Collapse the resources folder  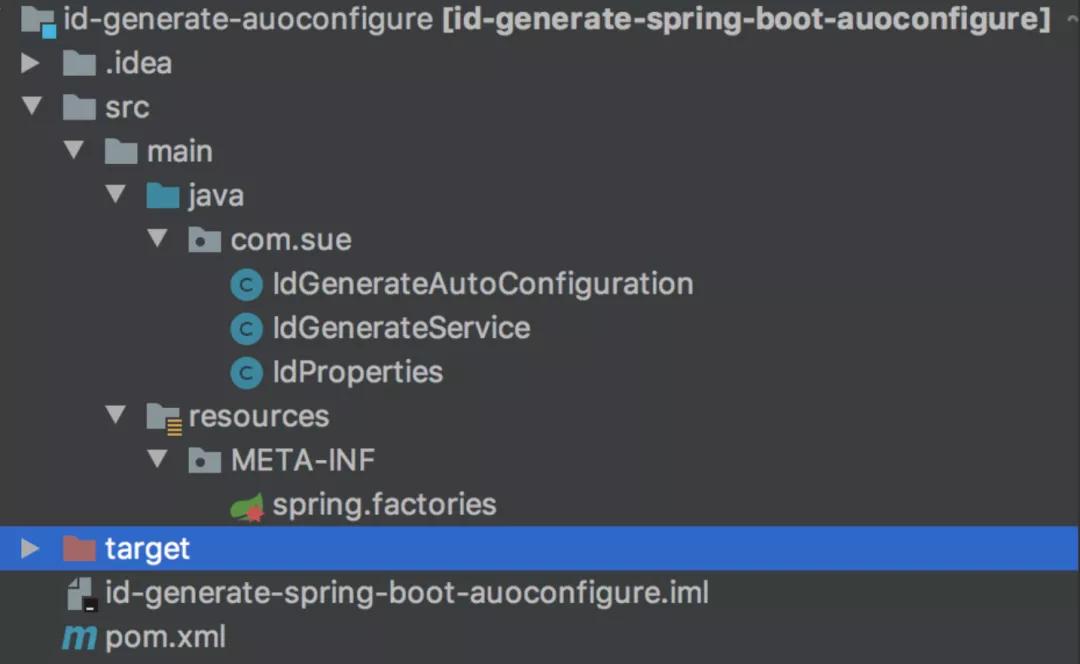(115, 416)
